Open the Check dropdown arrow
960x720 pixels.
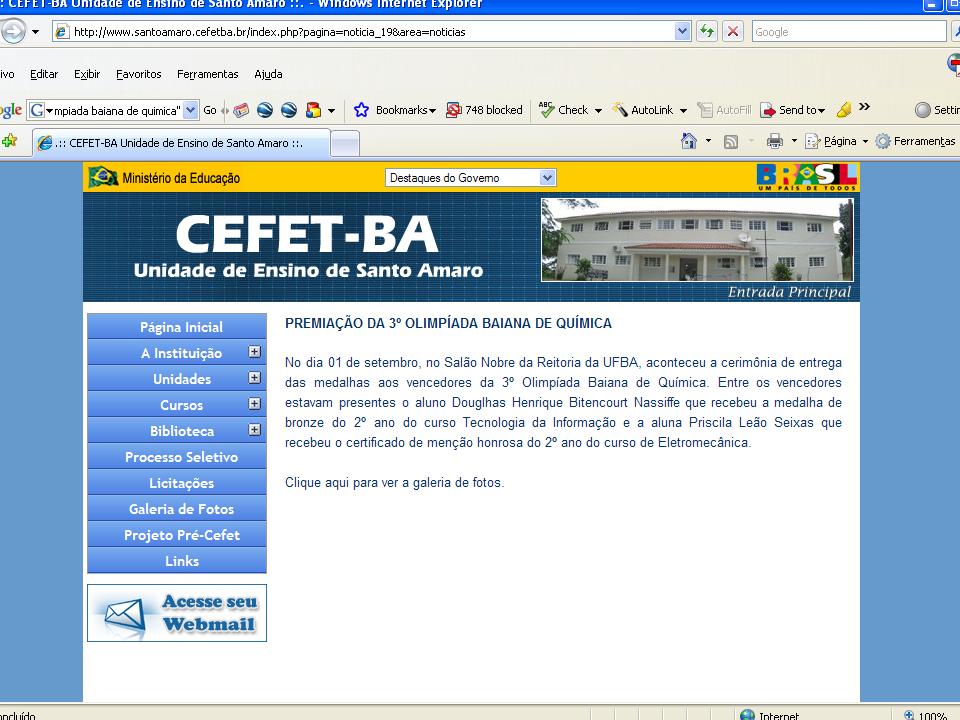(598, 111)
